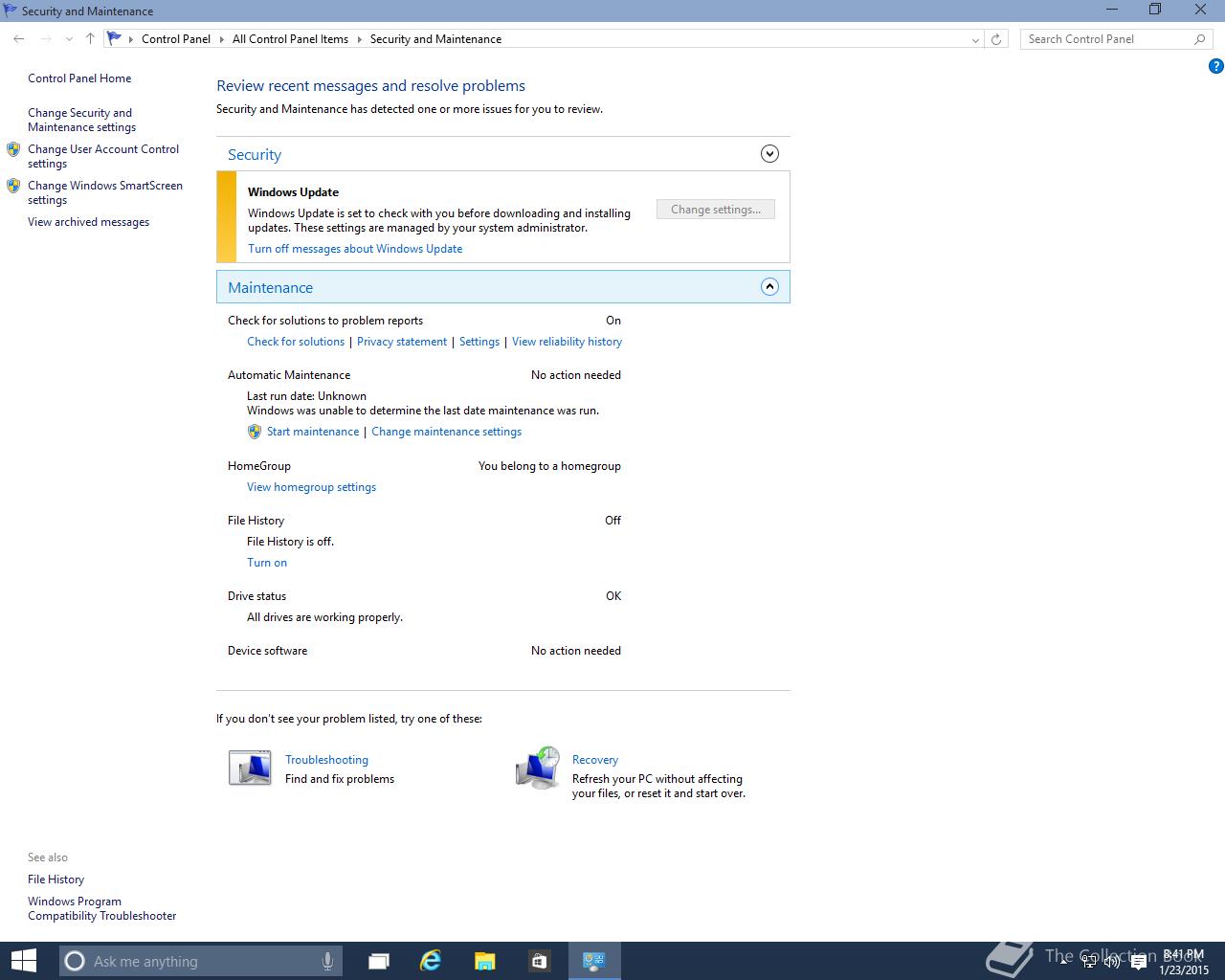Viewport: 1225px width, 980px height.
Task: Open File Explorer from the taskbar
Action: click(485, 961)
